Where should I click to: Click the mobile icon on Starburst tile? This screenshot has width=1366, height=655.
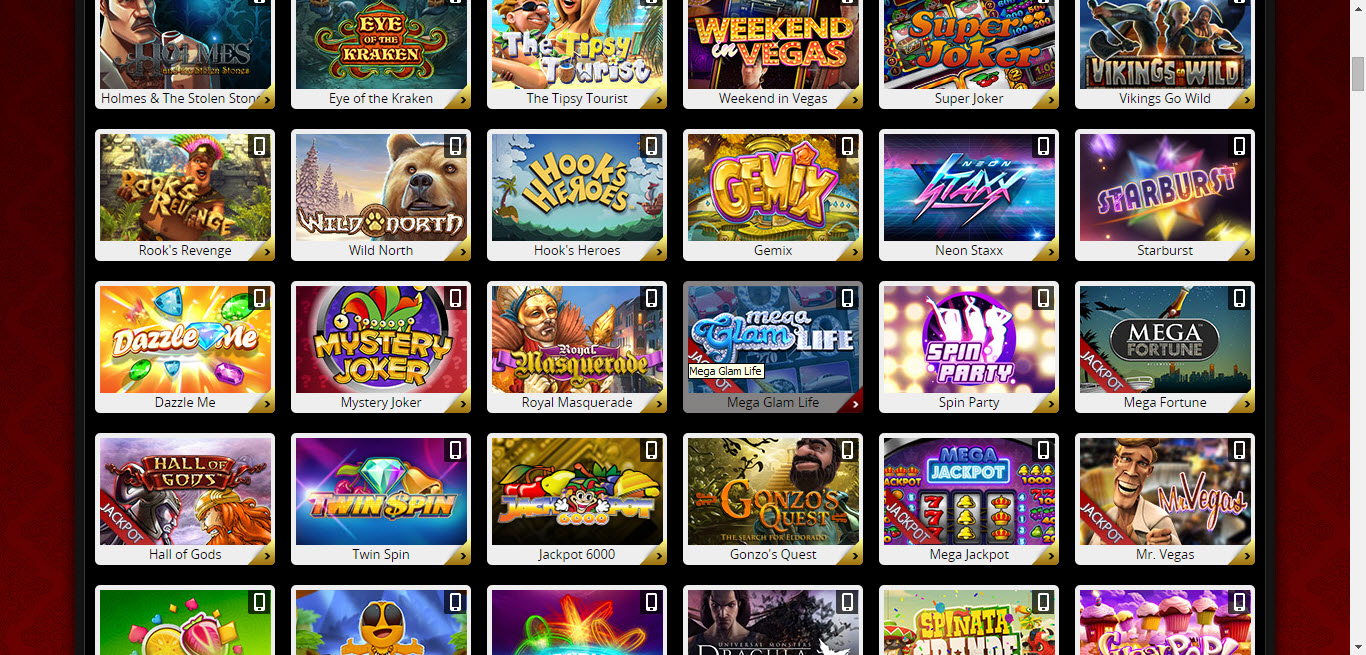click(x=1239, y=146)
